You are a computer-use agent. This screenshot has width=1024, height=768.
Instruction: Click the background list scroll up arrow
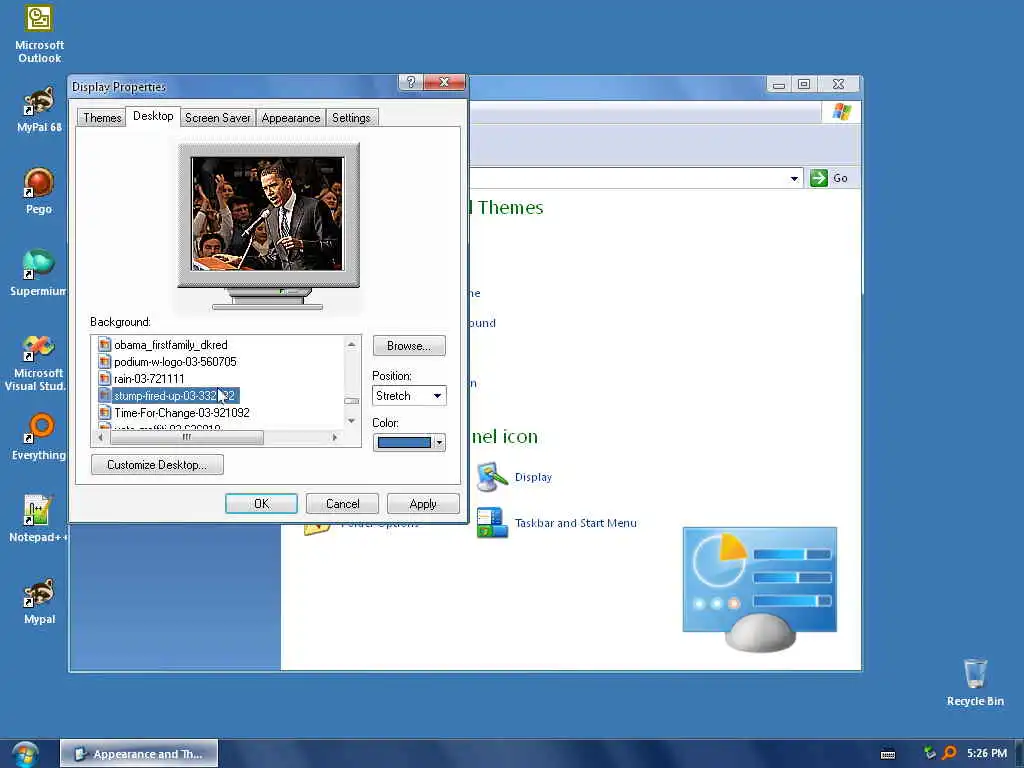pos(351,344)
